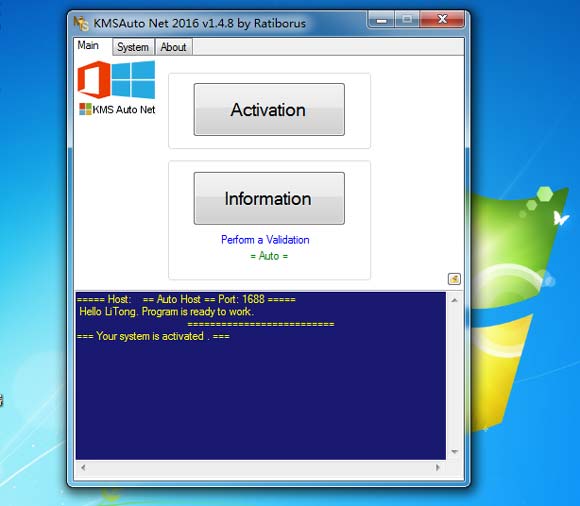The width and height of the screenshot is (580, 506).
Task: Click the "Your system is activated" log line
Action: (x=153, y=336)
